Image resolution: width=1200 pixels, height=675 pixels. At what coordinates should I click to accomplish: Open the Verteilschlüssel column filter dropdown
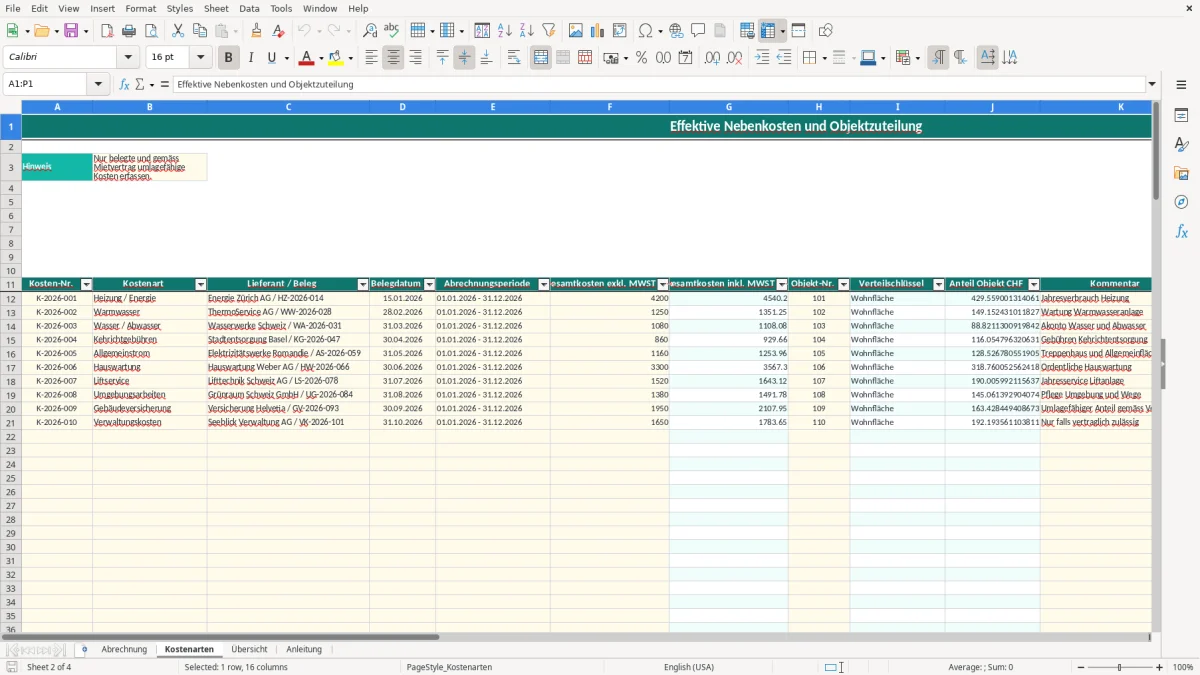pyautogui.click(x=938, y=285)
